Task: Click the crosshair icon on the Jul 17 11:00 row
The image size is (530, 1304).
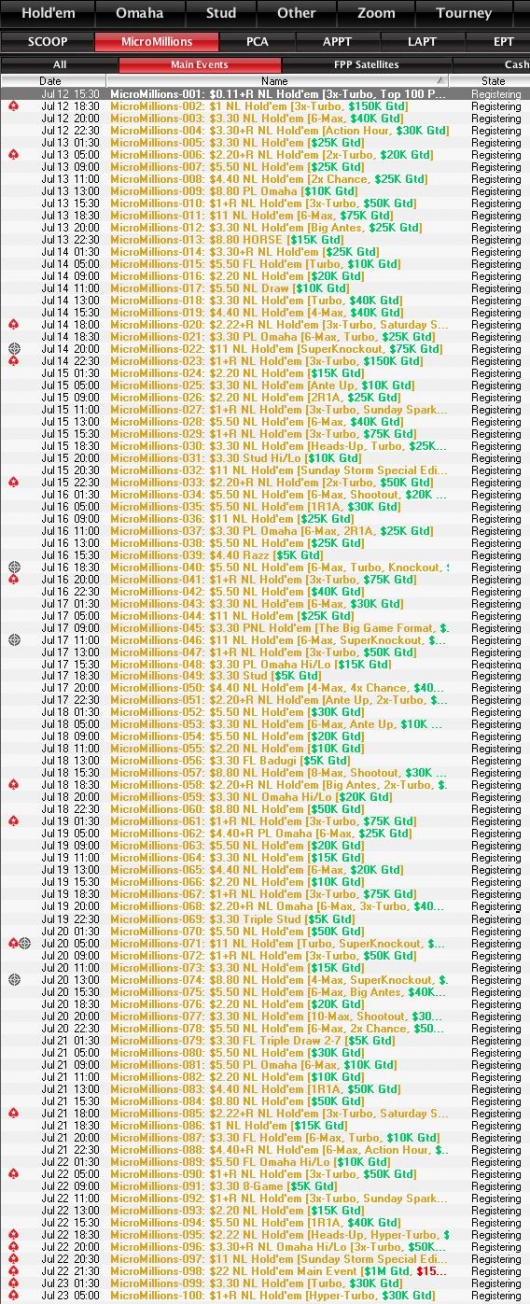Action: [x=13, y=640]
